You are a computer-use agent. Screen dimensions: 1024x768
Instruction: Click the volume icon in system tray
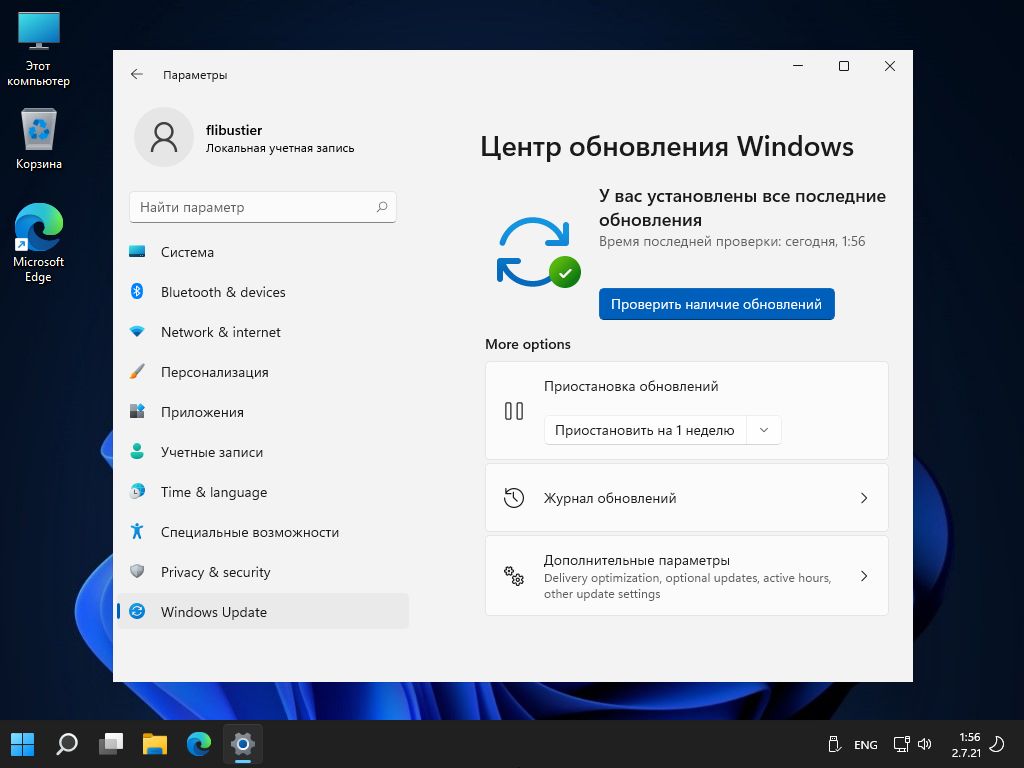pos(925,744)
